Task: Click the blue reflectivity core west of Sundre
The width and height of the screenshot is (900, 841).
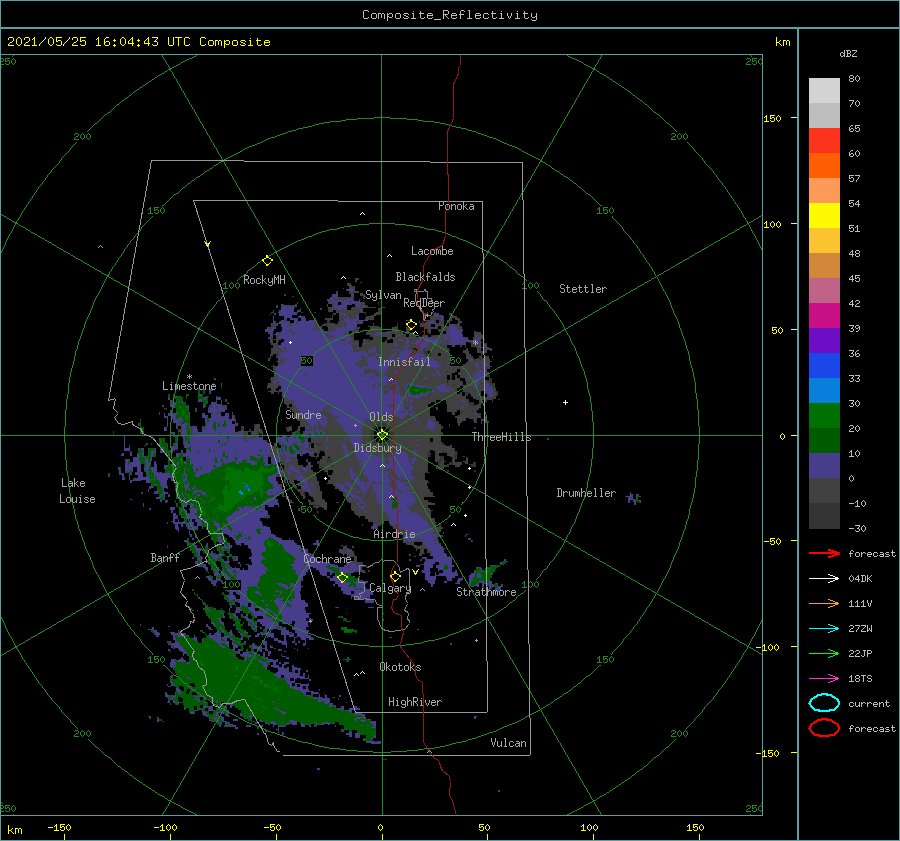Action: click(x=245, y=489)
